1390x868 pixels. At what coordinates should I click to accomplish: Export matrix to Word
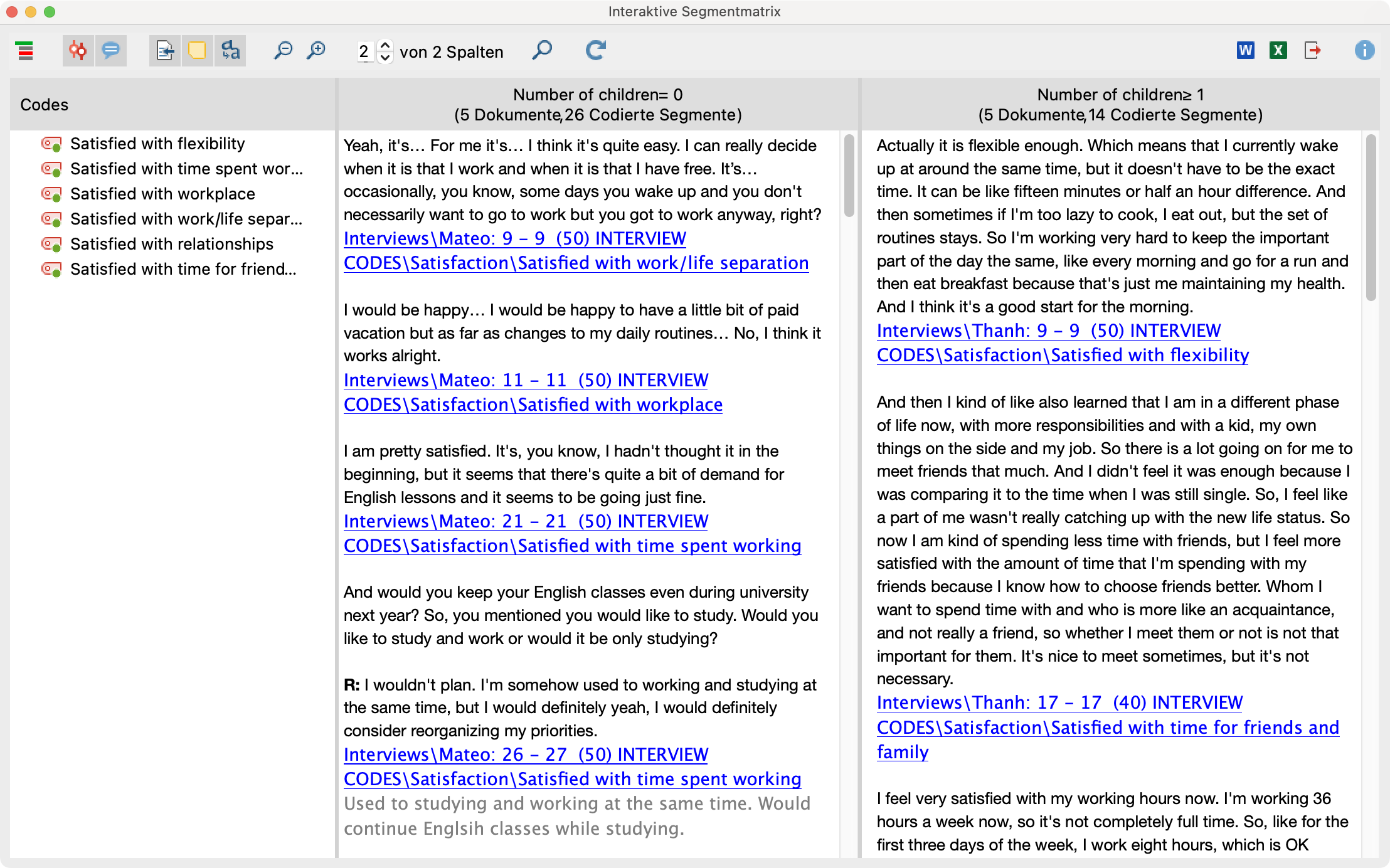(1246, 51)
